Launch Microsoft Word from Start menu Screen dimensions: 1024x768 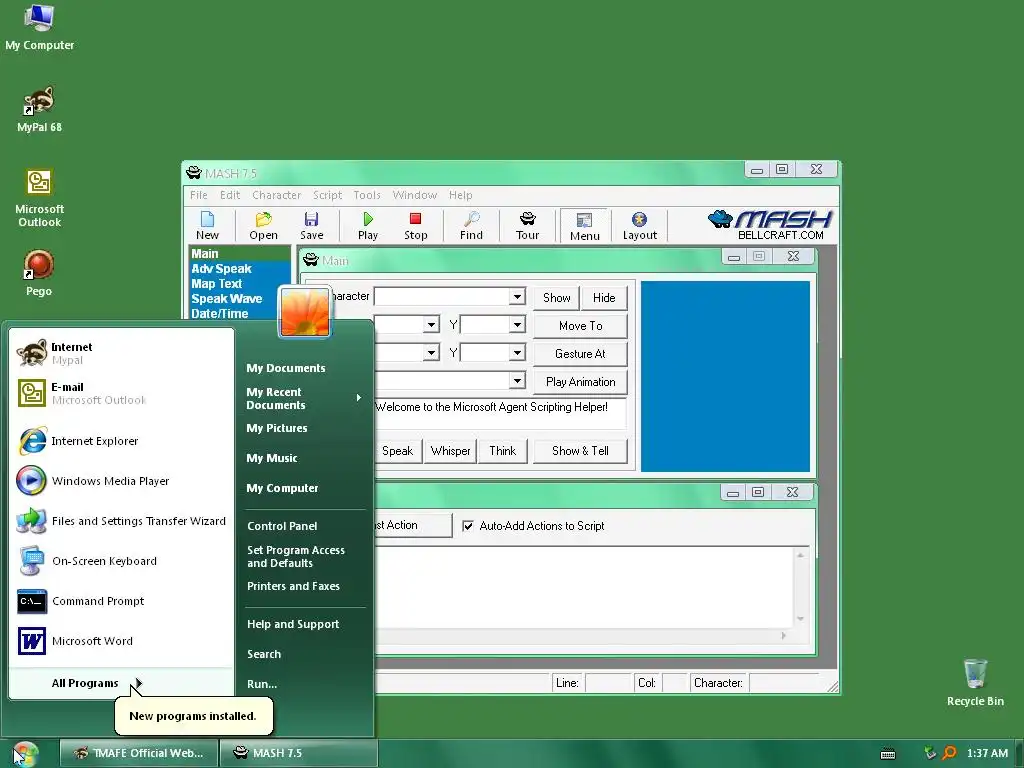[x=121, y=641]
